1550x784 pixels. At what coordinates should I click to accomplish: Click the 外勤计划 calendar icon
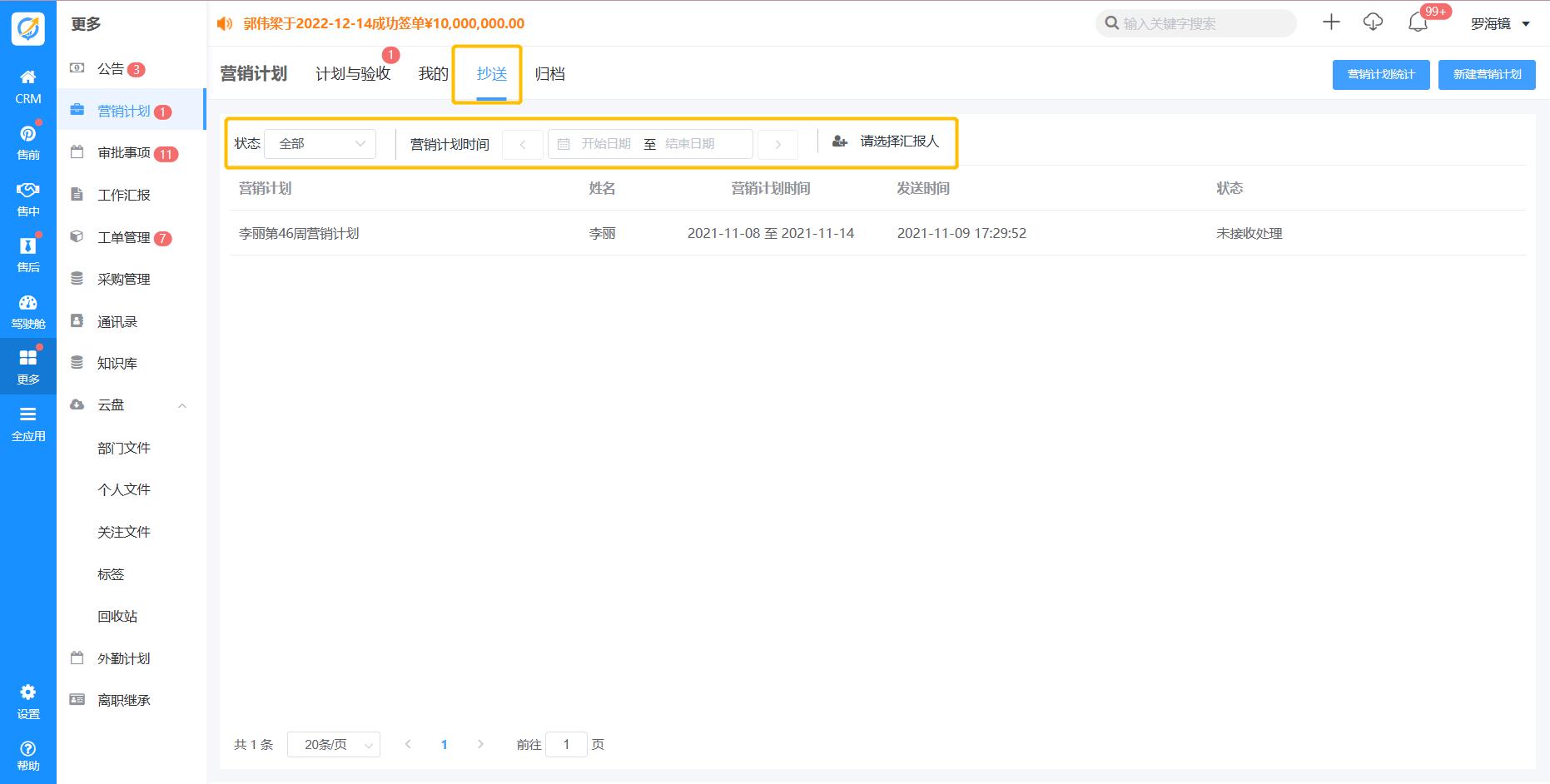(x=77, y=657)
